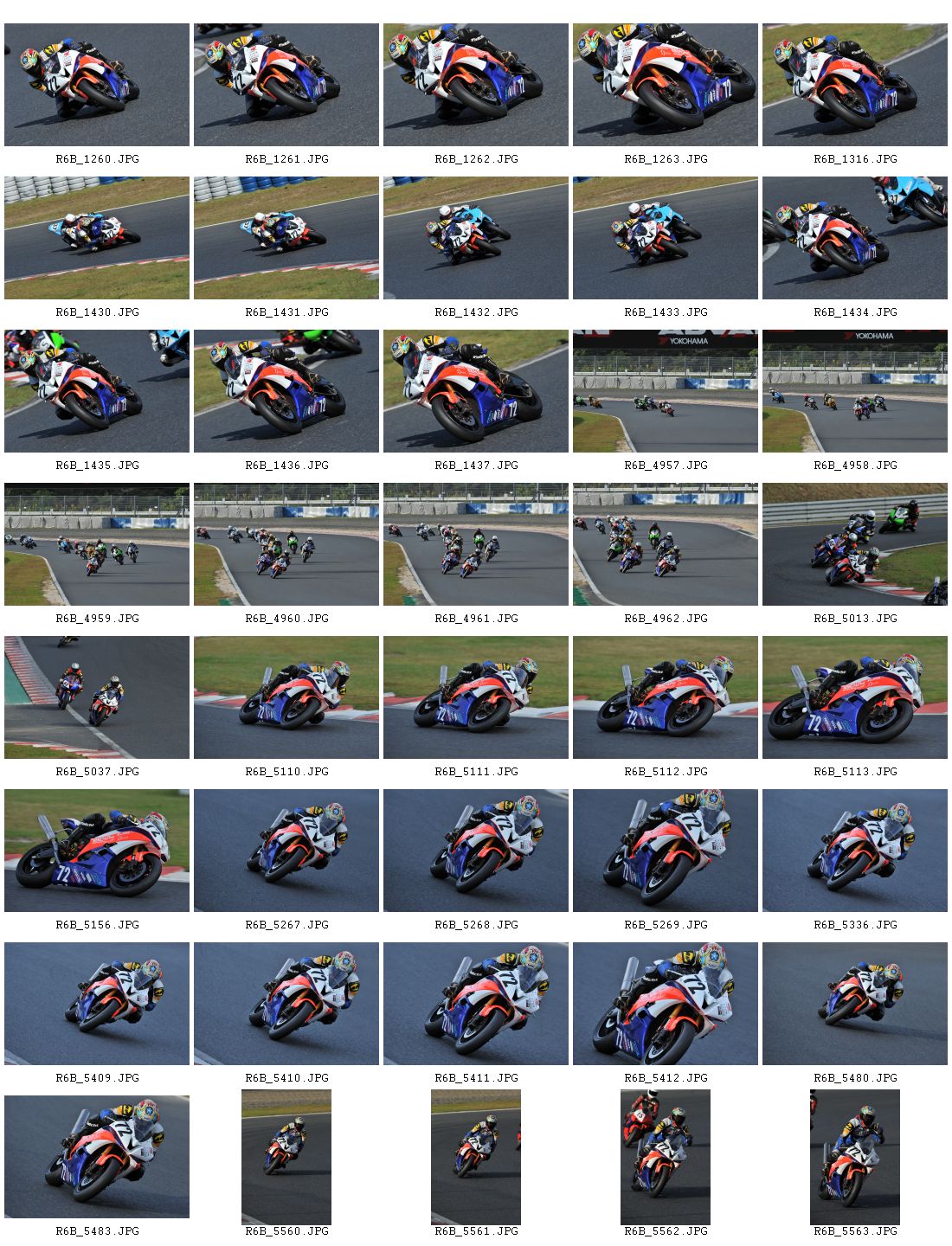Choose the R6B_1437.JPG thumbnail
Image resolution: width=952 pixels, height=1246 pixels.
coord(476,391)
